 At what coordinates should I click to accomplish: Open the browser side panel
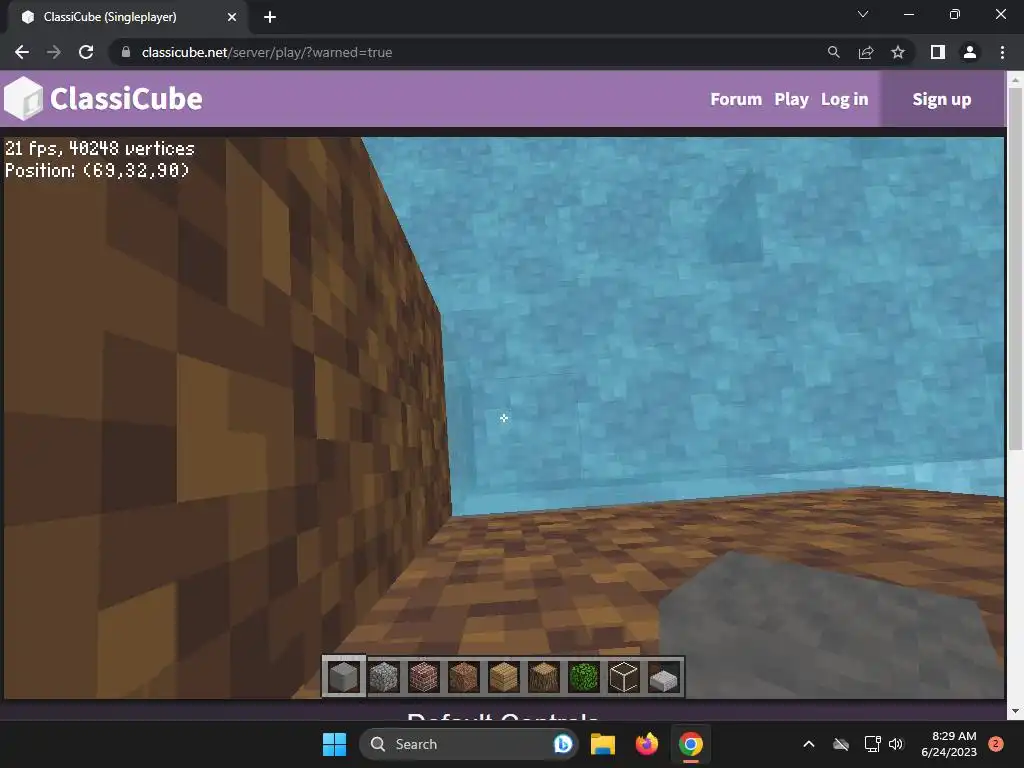coord(938,52)
